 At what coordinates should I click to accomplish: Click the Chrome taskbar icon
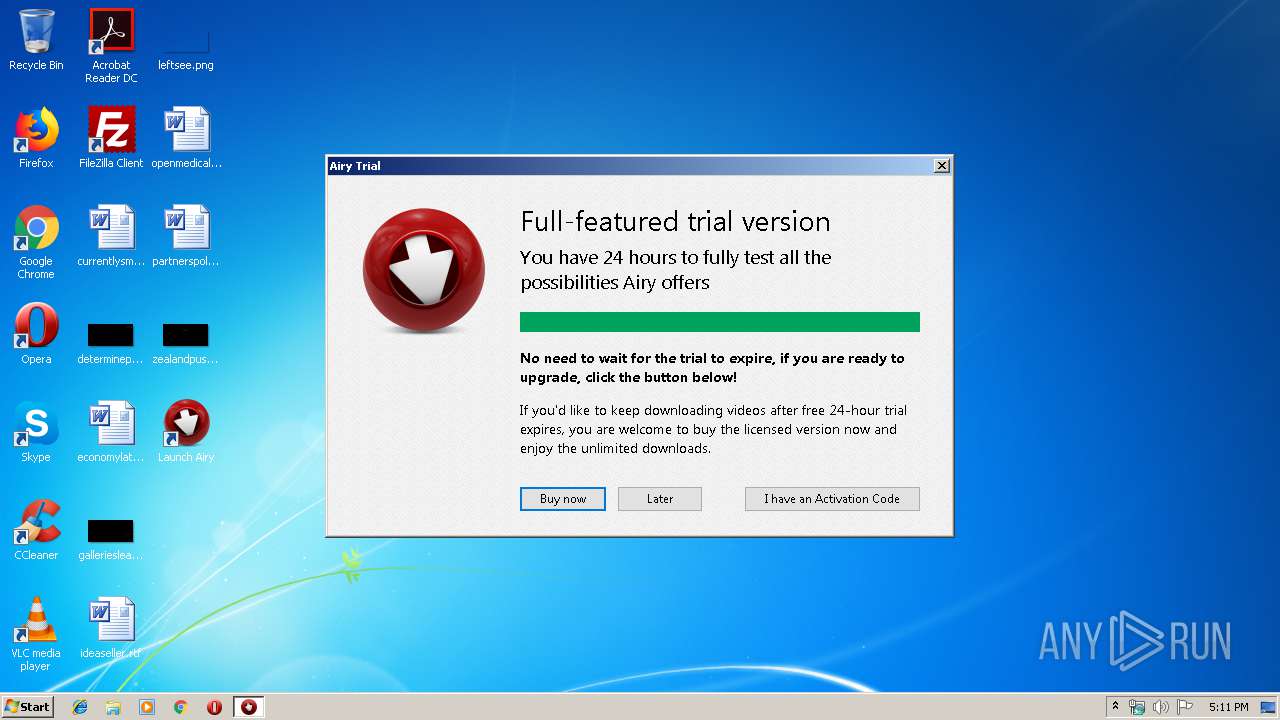(x=180, y=707)
